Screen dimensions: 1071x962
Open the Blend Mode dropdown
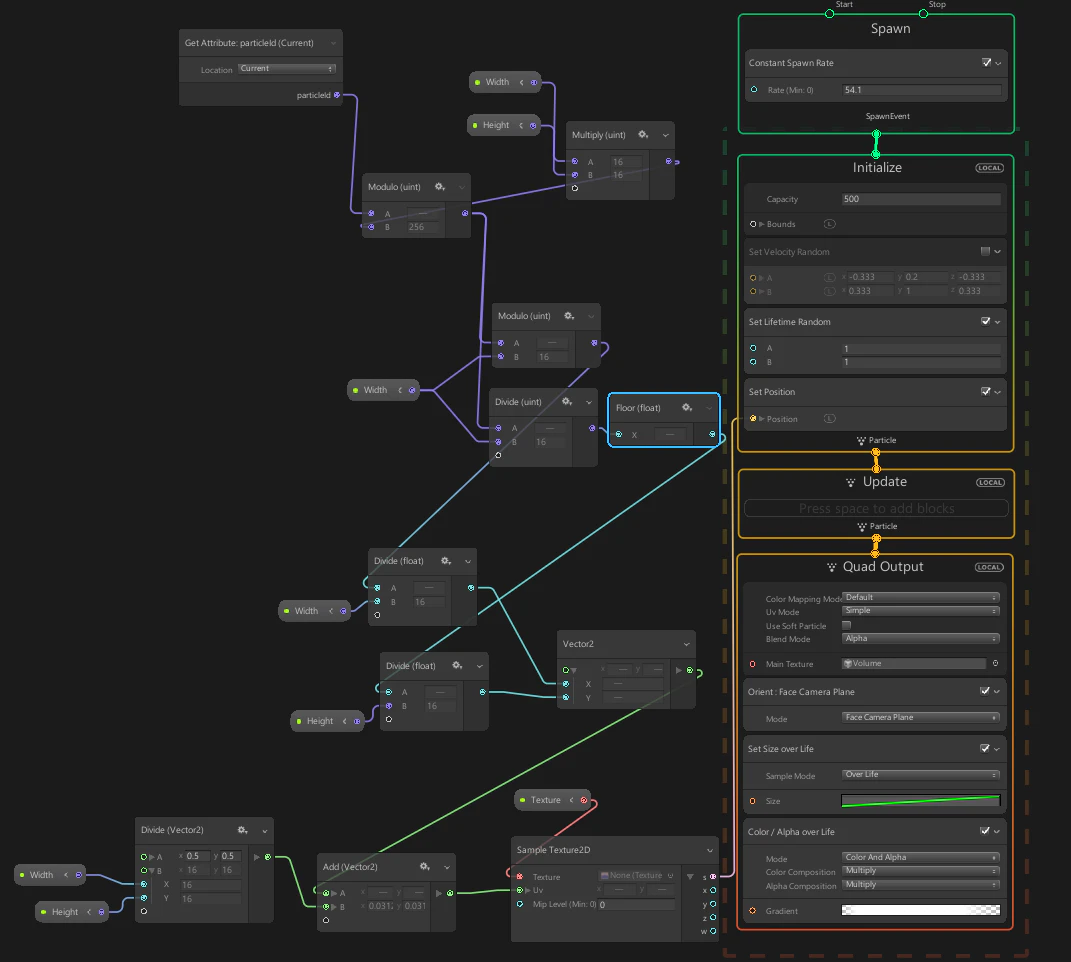(x=921, y=638)
